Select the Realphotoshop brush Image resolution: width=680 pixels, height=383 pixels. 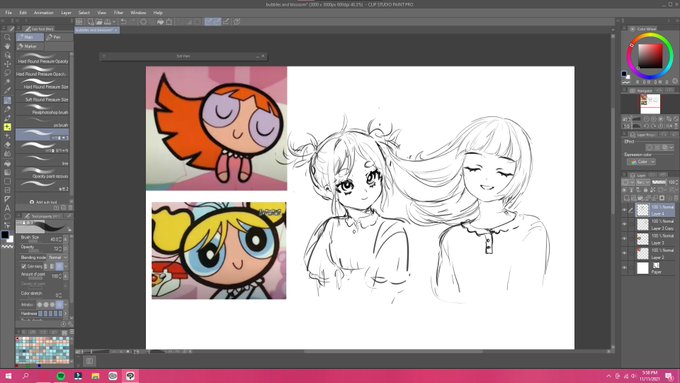point(42,109)
